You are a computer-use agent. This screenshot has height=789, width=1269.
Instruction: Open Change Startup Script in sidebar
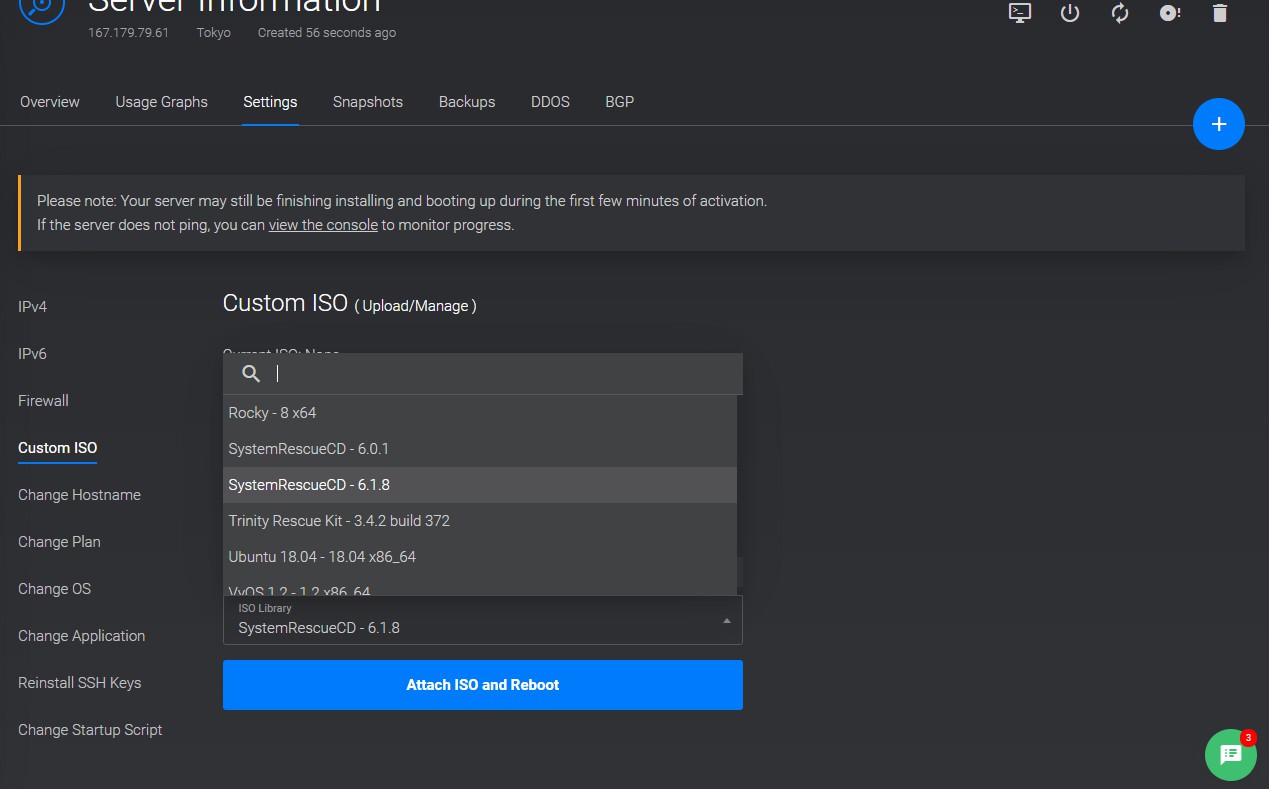click(x=90, y=730)
